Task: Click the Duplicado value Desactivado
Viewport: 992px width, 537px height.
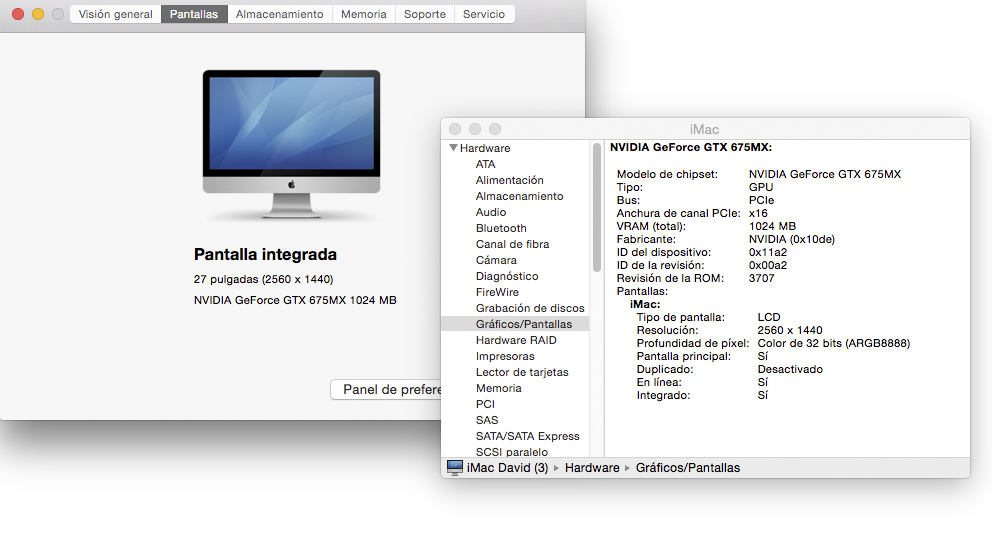Action: pos(790,369)
